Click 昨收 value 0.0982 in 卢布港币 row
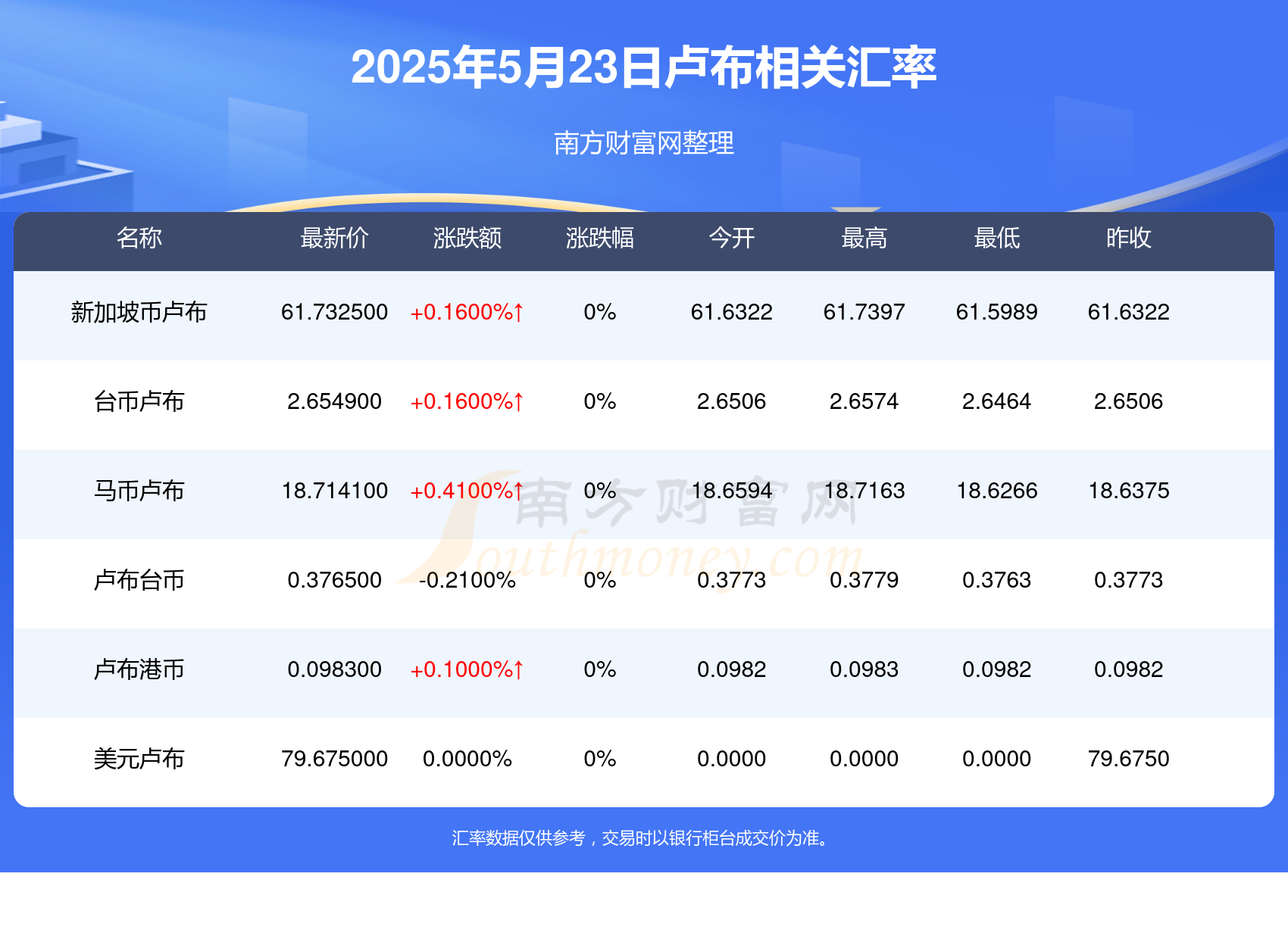Screen dimensions: 1288x939 1129,669
